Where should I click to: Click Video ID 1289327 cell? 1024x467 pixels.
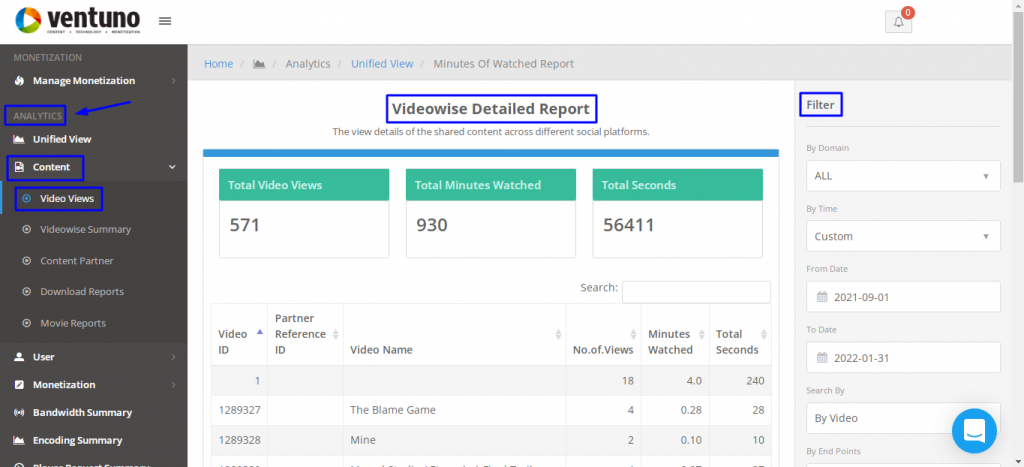coord(239,410)
